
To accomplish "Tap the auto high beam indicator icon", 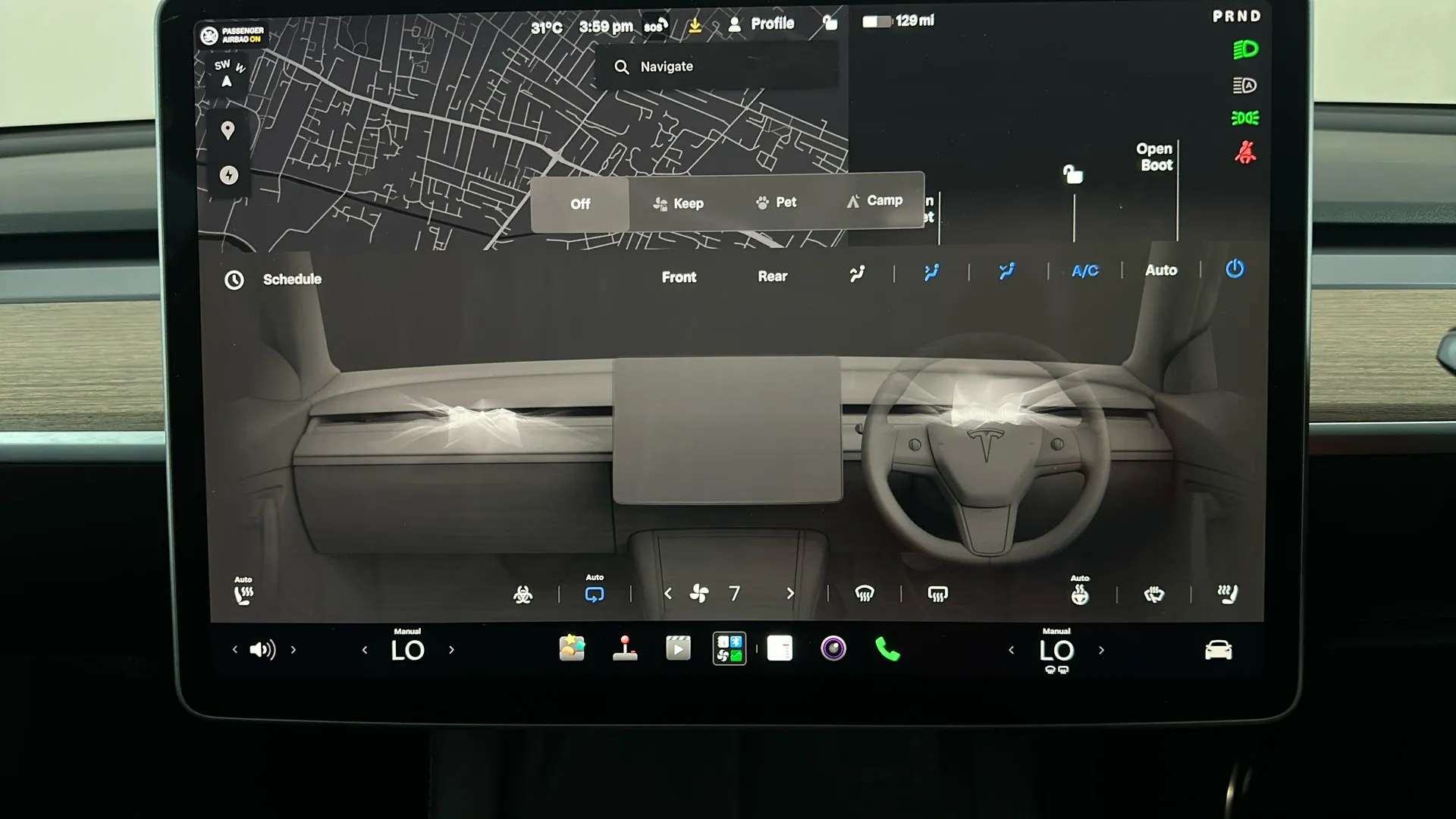I will (1244, 86).
